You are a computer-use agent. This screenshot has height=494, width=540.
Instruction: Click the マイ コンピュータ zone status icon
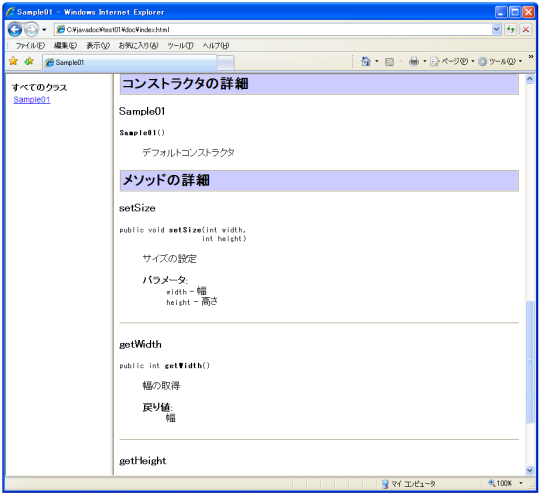pos(385,484)
